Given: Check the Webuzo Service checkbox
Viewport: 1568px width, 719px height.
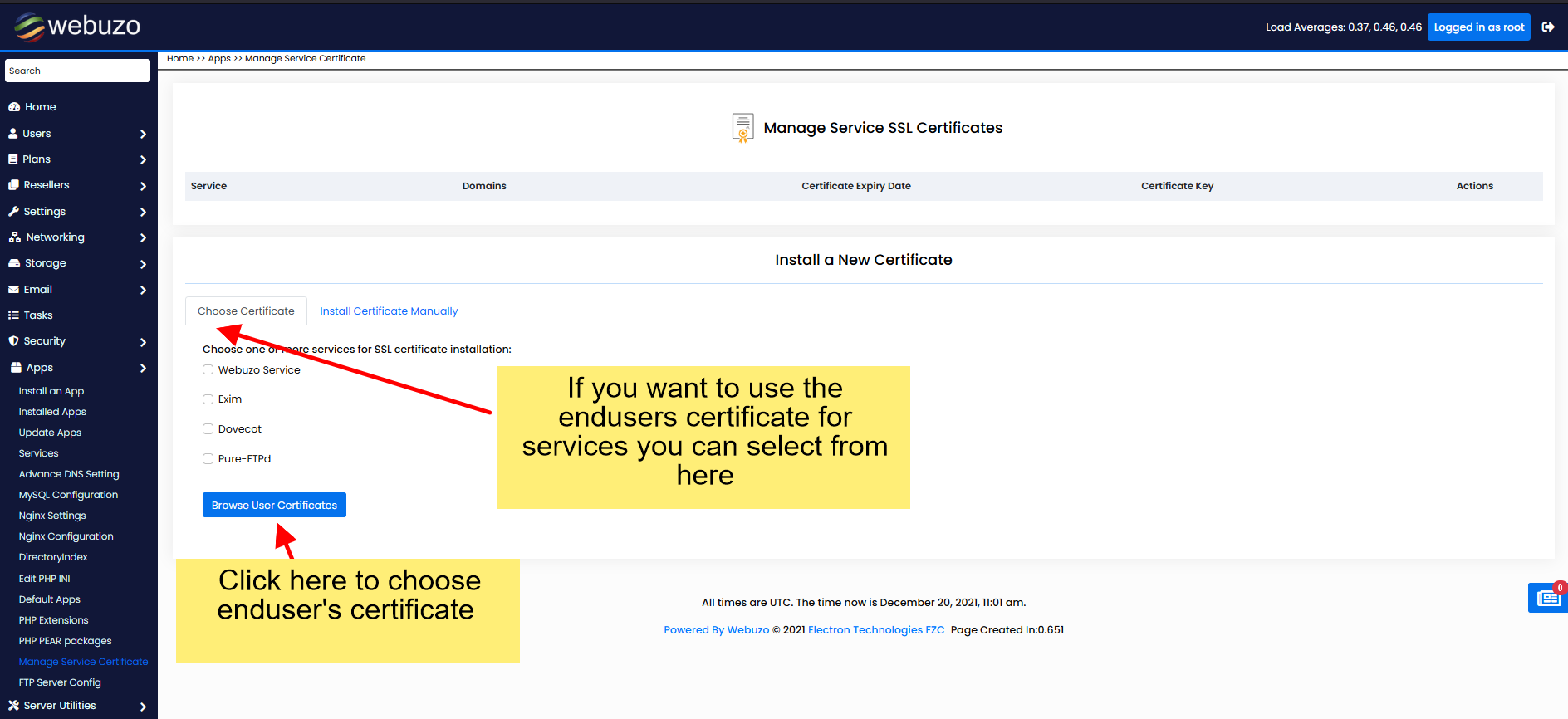Looking at the screenshot, I should (208, 370).
